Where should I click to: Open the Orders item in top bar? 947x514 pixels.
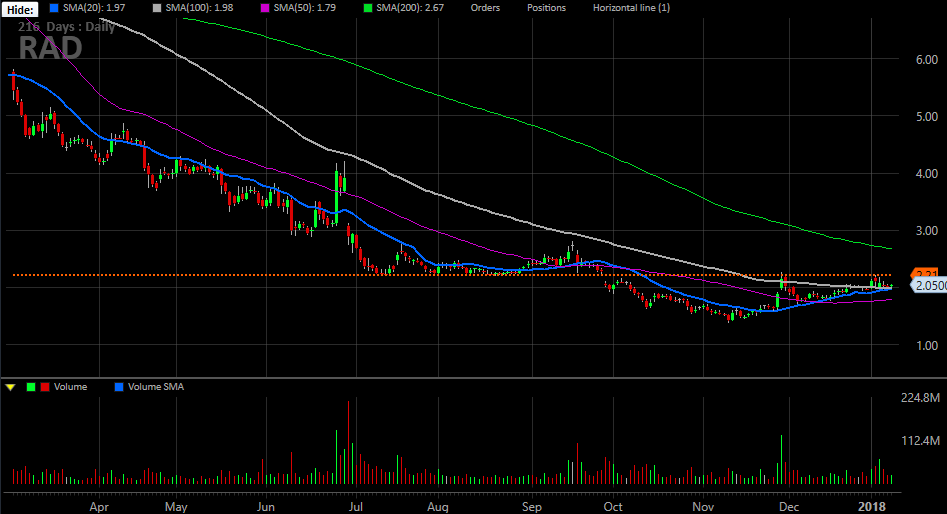click(485, 8)
